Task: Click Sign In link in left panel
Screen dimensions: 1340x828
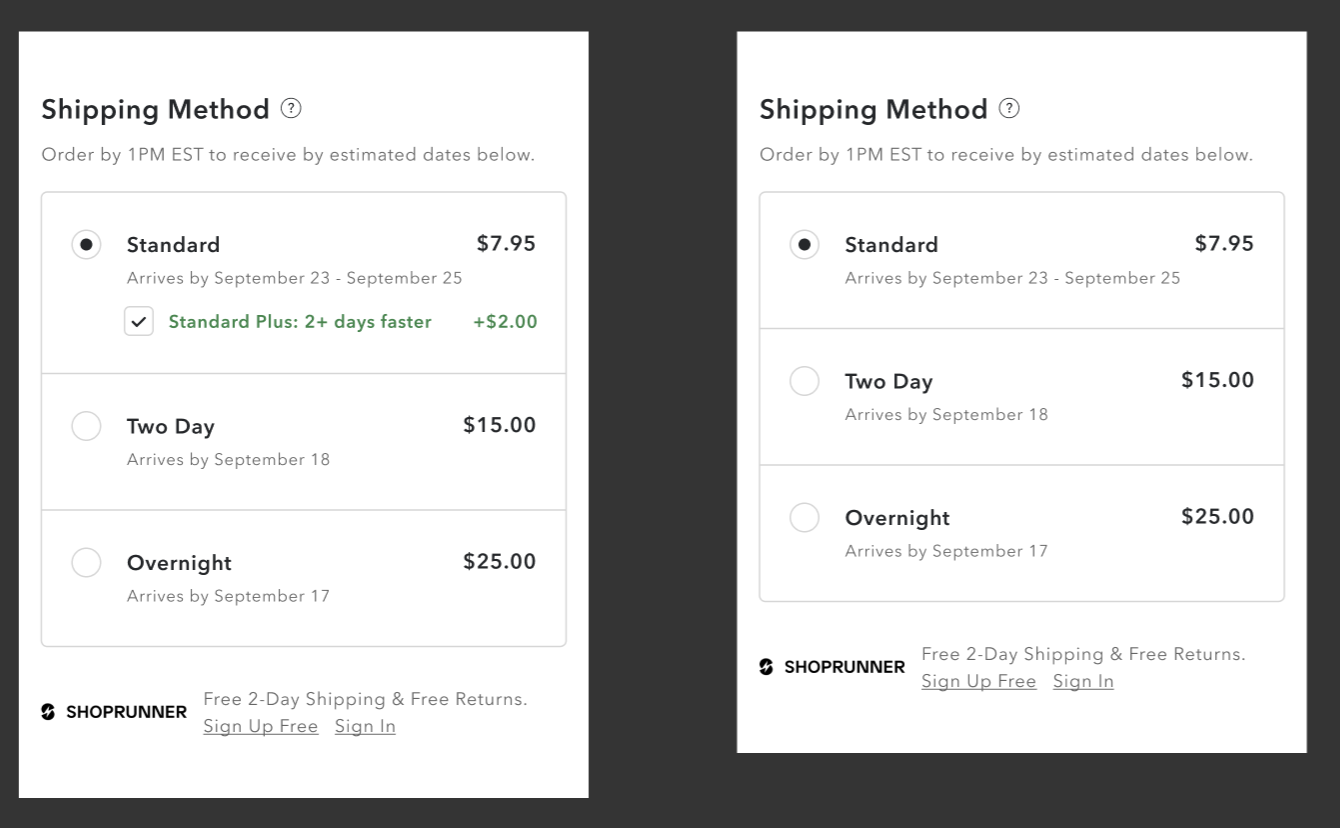Action: [x=365, y=726]
